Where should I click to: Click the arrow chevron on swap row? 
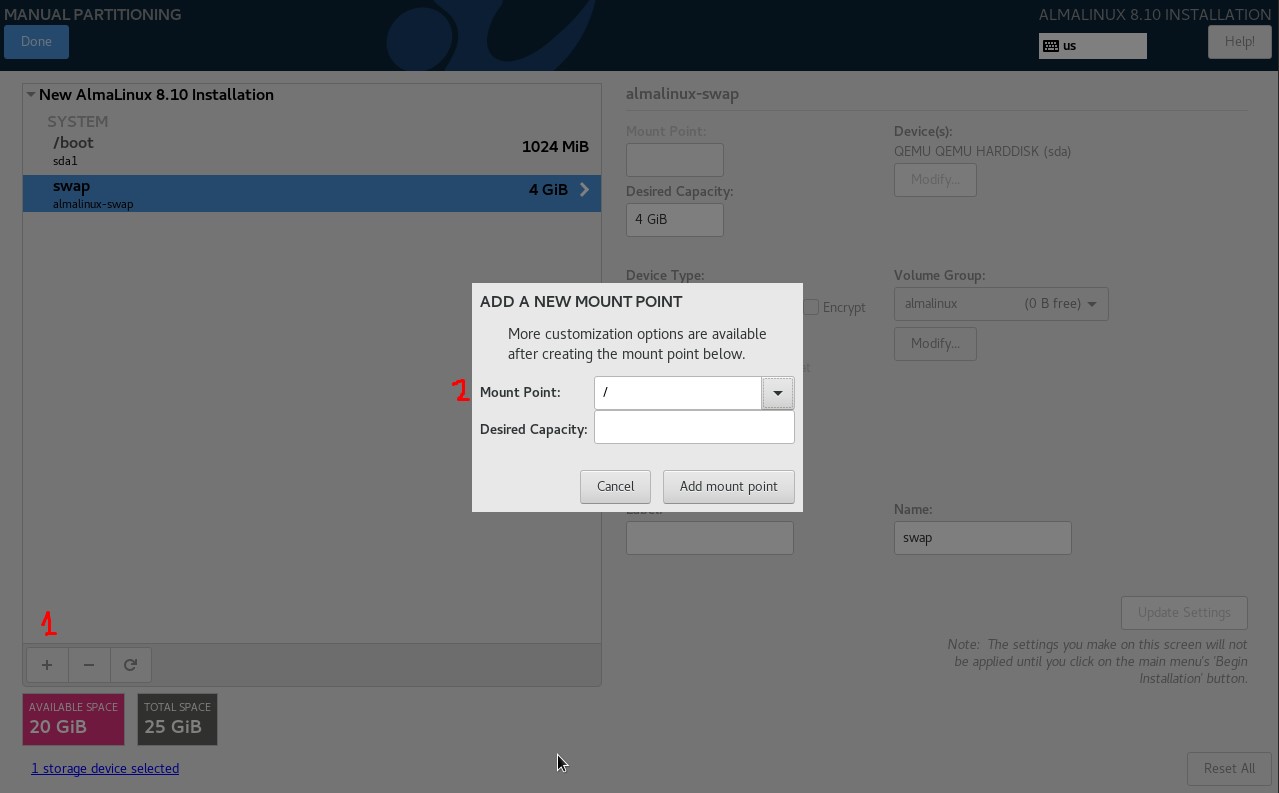tap(584, 190)
